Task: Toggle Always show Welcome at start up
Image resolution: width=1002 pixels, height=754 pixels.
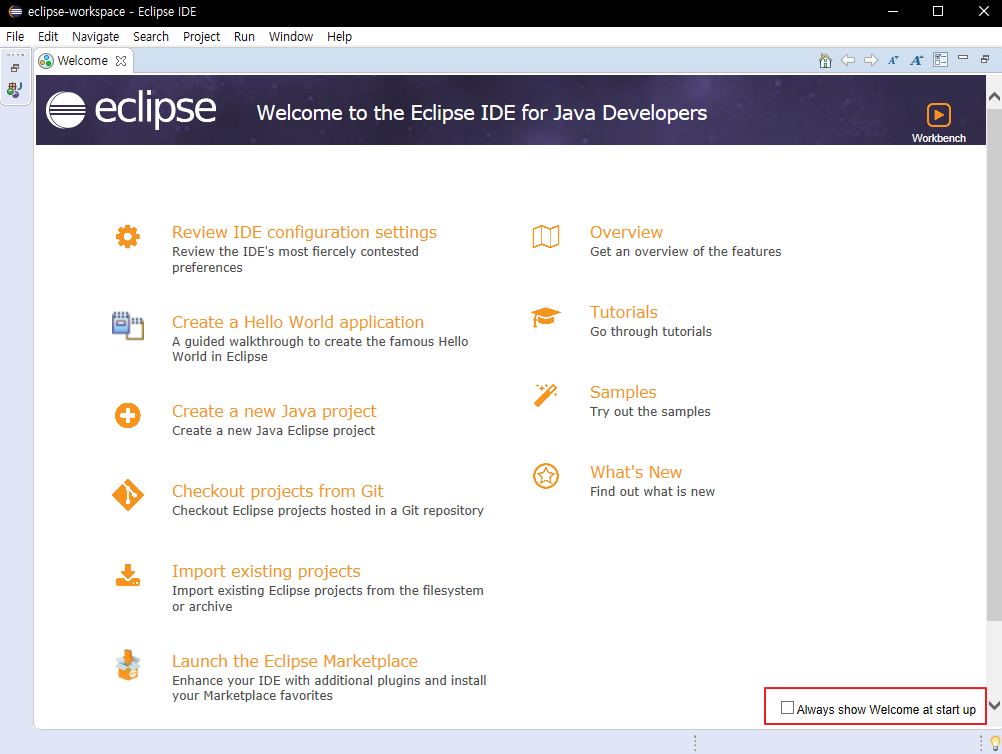Action: pos(787,708)
